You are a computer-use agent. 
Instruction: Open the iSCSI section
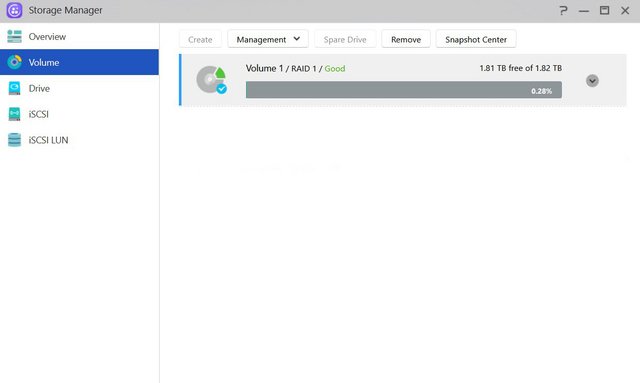[38, 114]
